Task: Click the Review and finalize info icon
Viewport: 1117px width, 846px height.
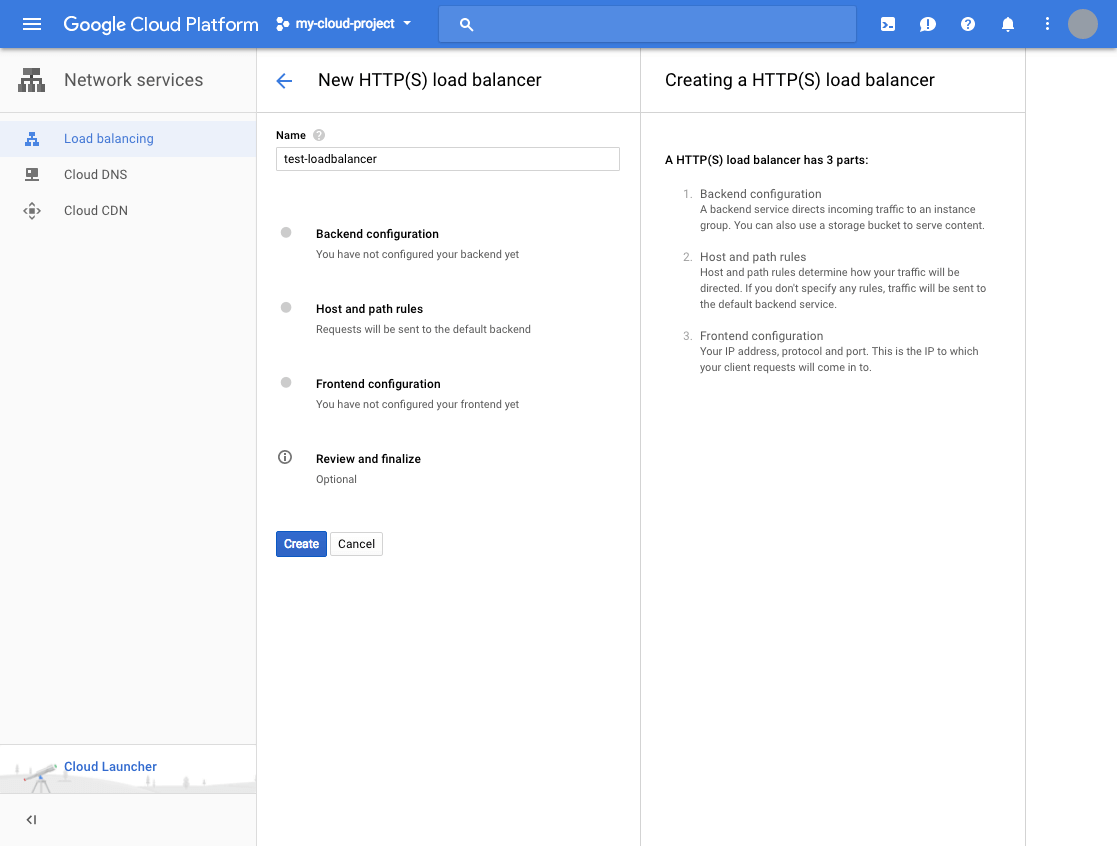Action: 285,457
